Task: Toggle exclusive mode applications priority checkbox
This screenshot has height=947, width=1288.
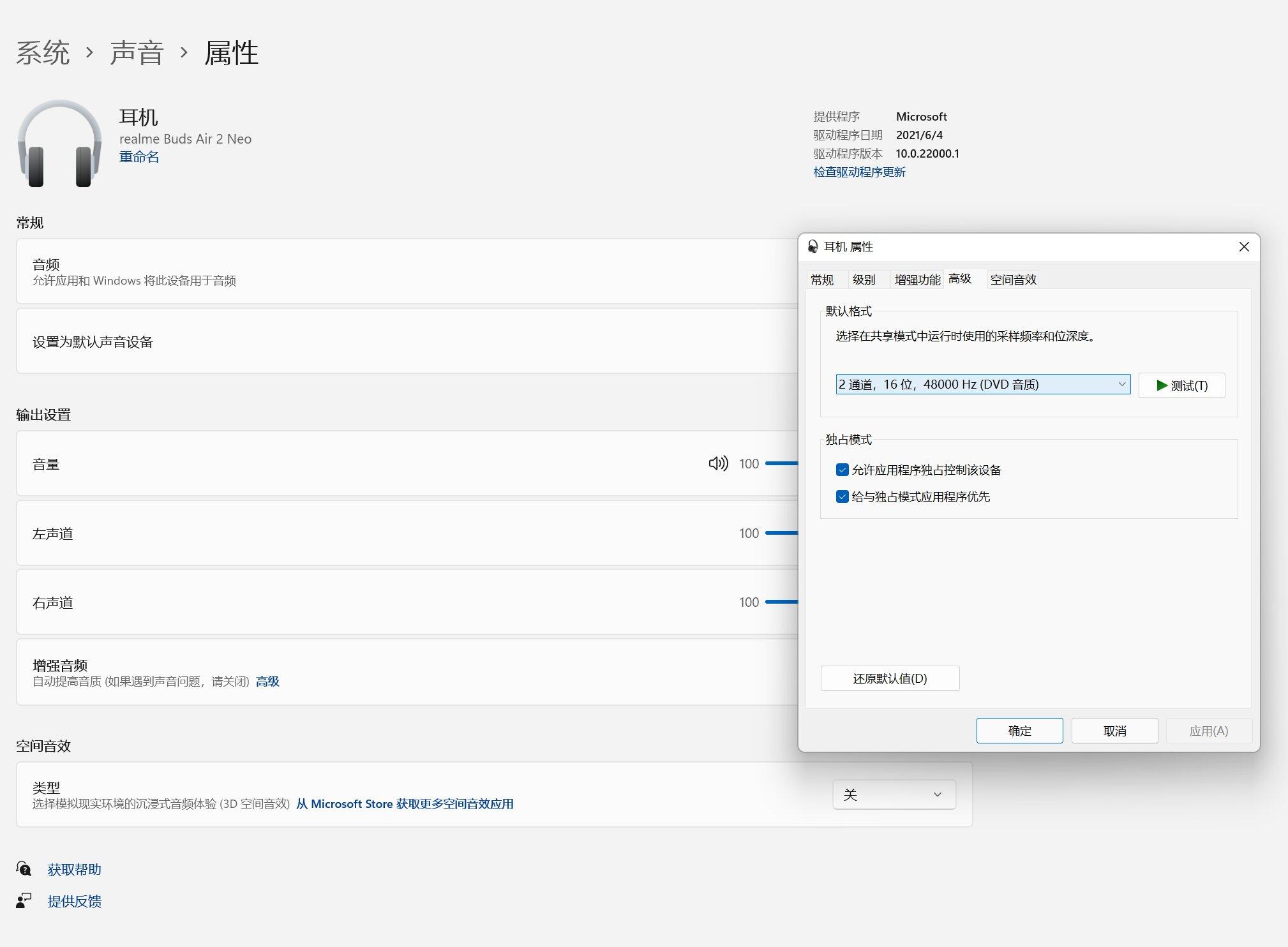Action: point(842,497)
